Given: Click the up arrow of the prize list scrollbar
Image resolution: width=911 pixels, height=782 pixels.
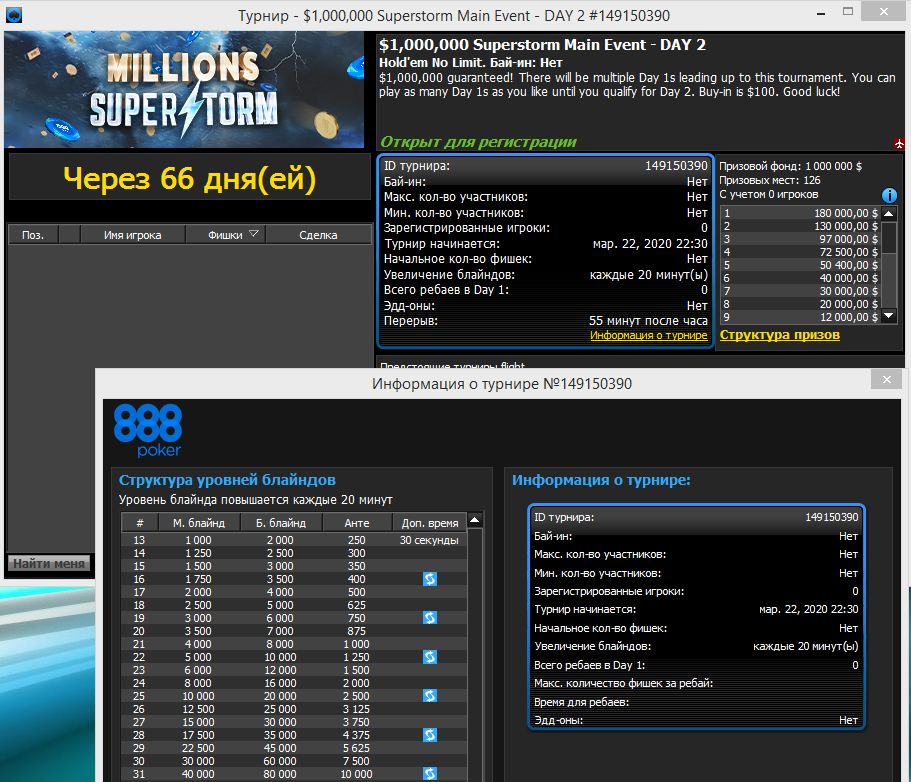Looking at the screenshot, I should tap(889, 213).
